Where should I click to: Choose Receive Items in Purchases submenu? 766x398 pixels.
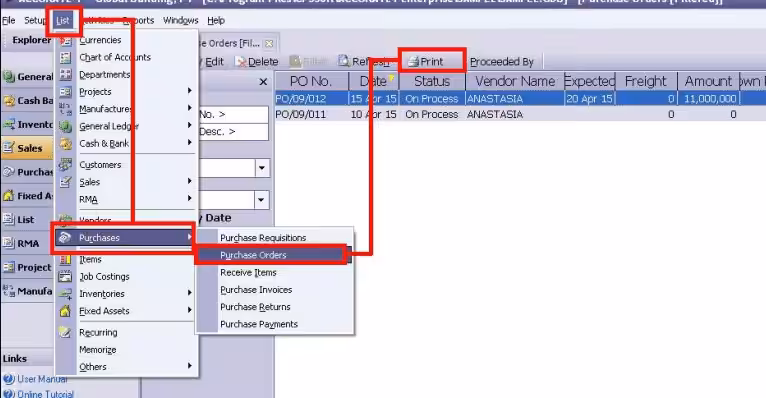pyautogui.click(x=248, y=272)
